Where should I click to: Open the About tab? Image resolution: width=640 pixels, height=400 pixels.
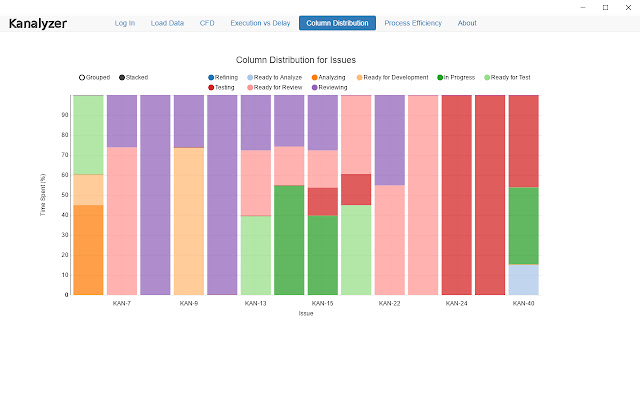467,22
